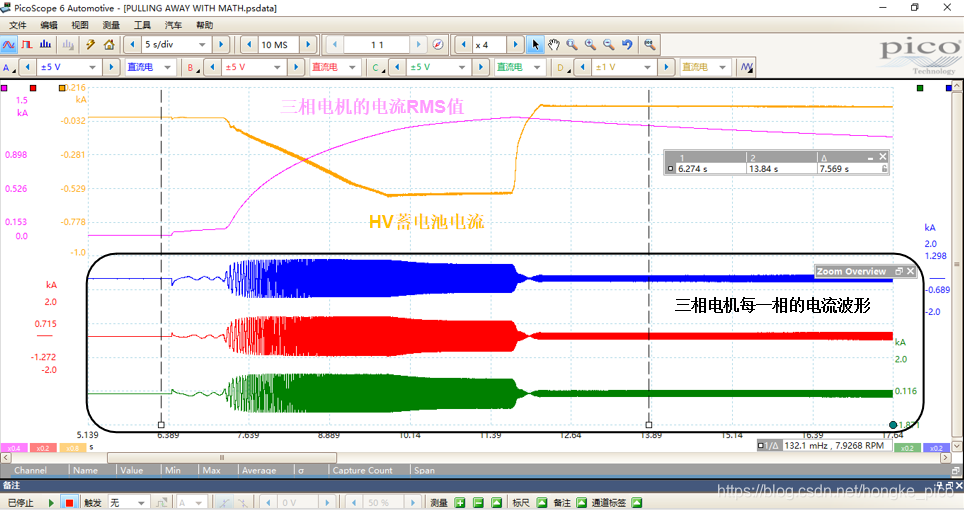Viewport: 964px width, 510px height.
Task: Decrease zoom factor x 4
Action: tap(464, 45)
